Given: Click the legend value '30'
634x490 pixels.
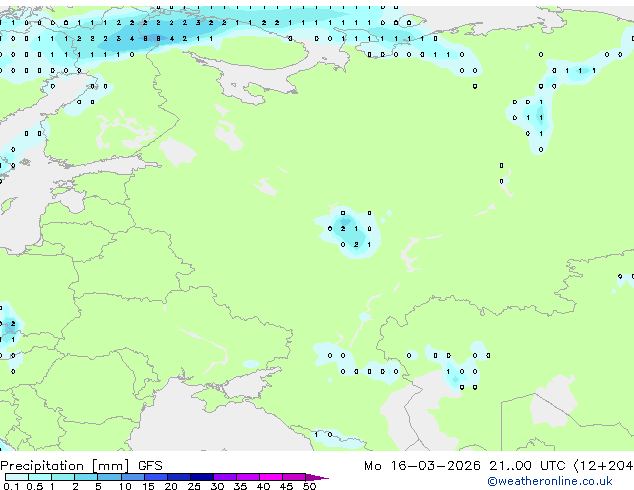Looking at the screenshot, I should pos(217,486).
